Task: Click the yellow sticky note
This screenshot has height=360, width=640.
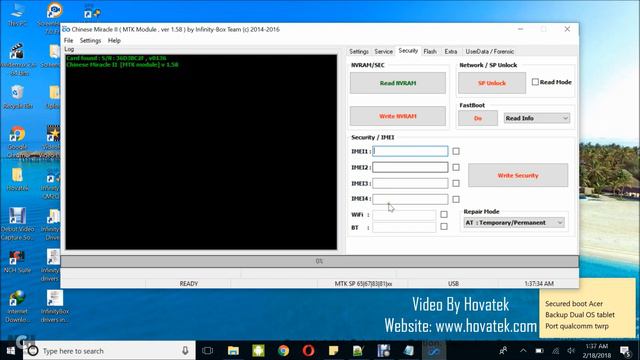Action: 587,308
